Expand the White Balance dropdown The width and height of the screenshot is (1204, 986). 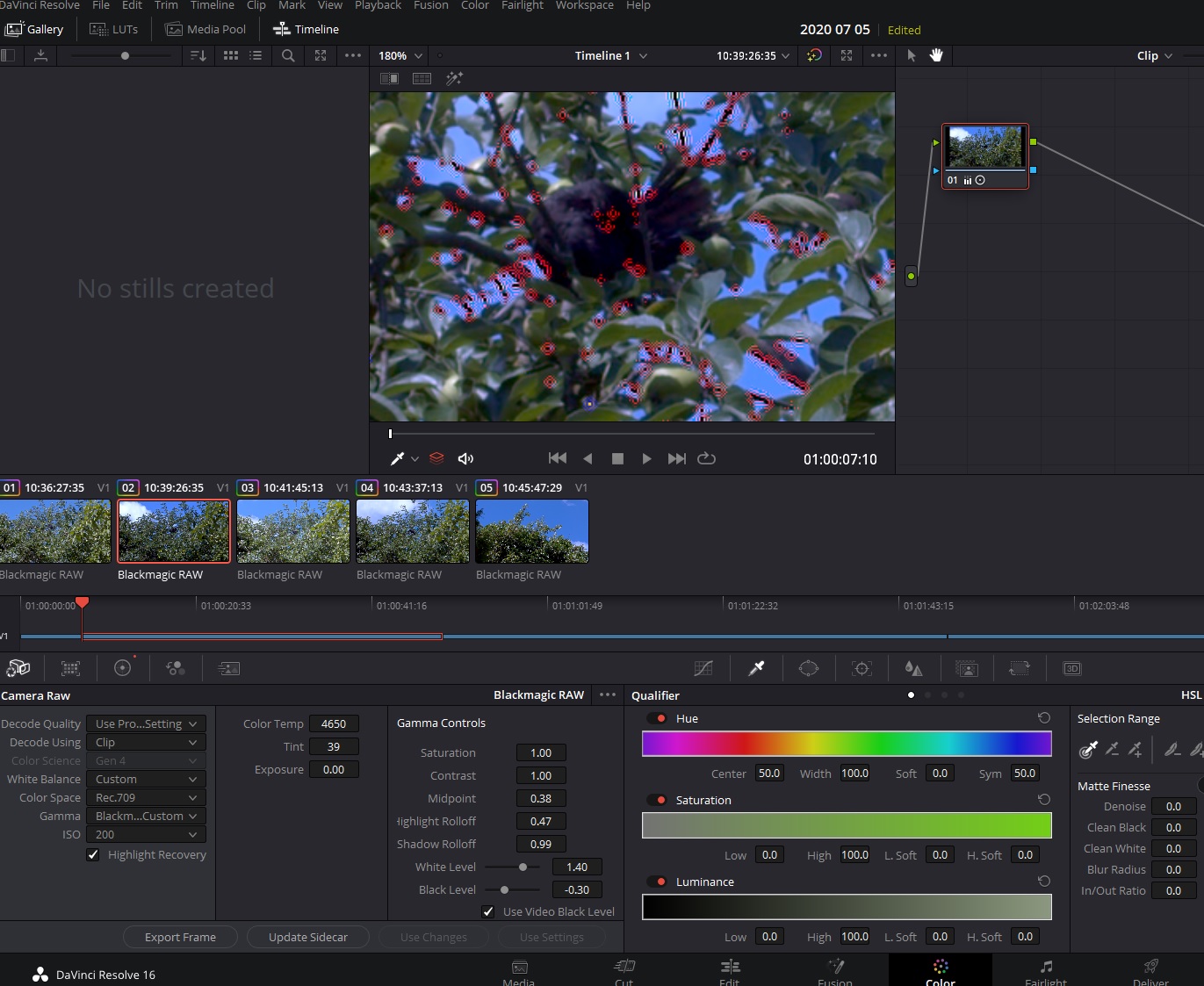(x=146, y=779)
